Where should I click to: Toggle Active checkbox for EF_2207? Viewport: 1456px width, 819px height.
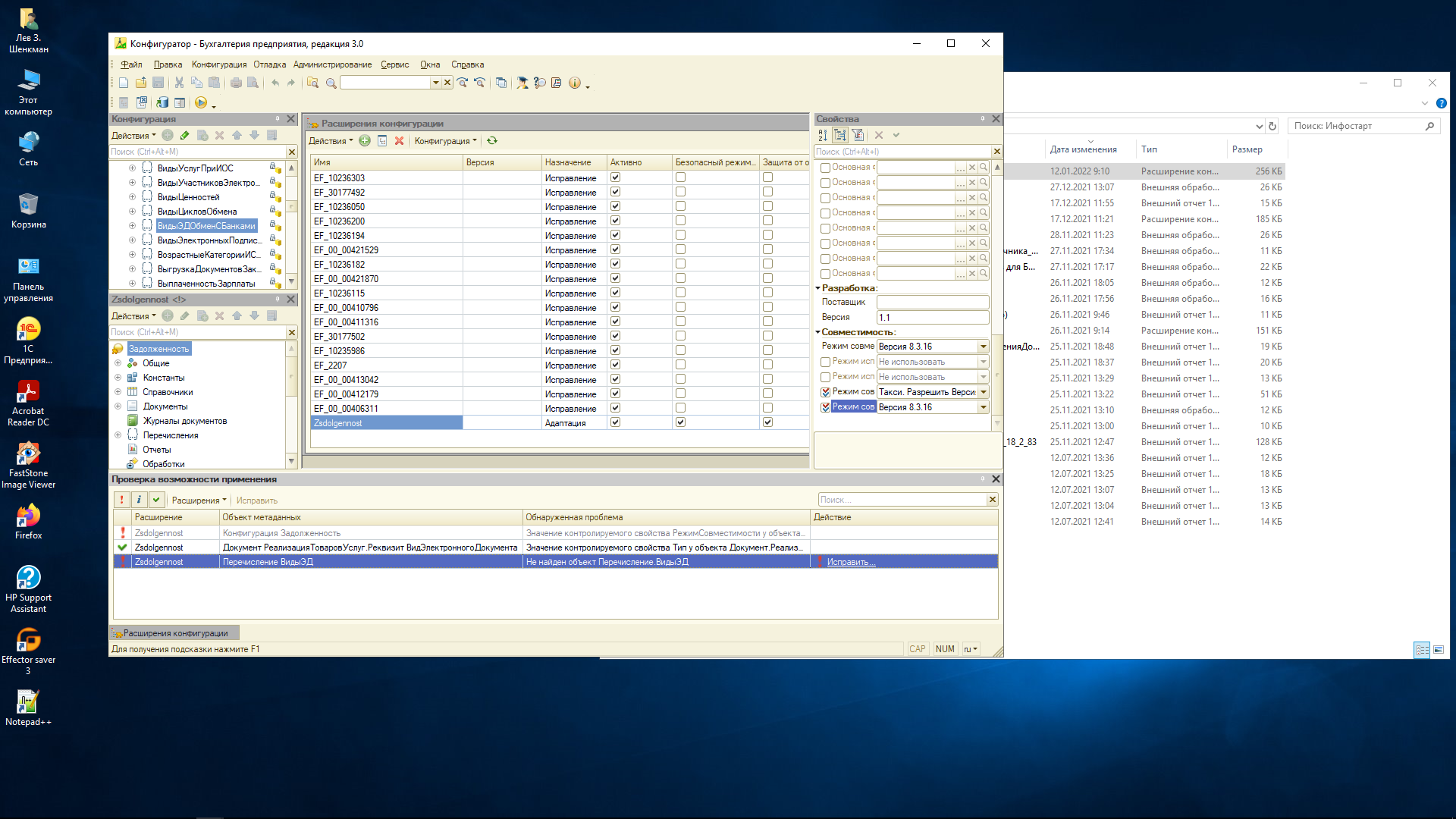tap(615, 365)
